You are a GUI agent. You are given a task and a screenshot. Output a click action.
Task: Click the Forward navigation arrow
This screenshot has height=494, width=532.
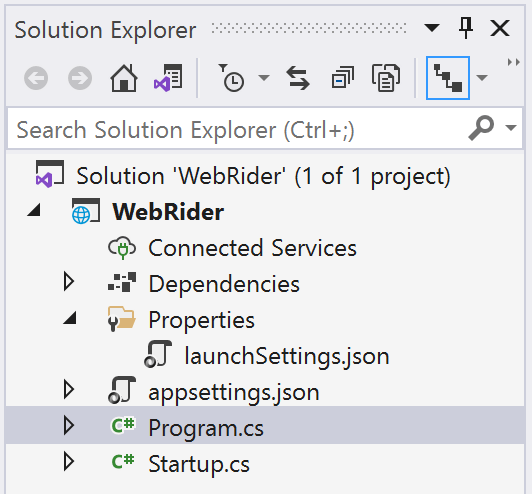[80, 78]
